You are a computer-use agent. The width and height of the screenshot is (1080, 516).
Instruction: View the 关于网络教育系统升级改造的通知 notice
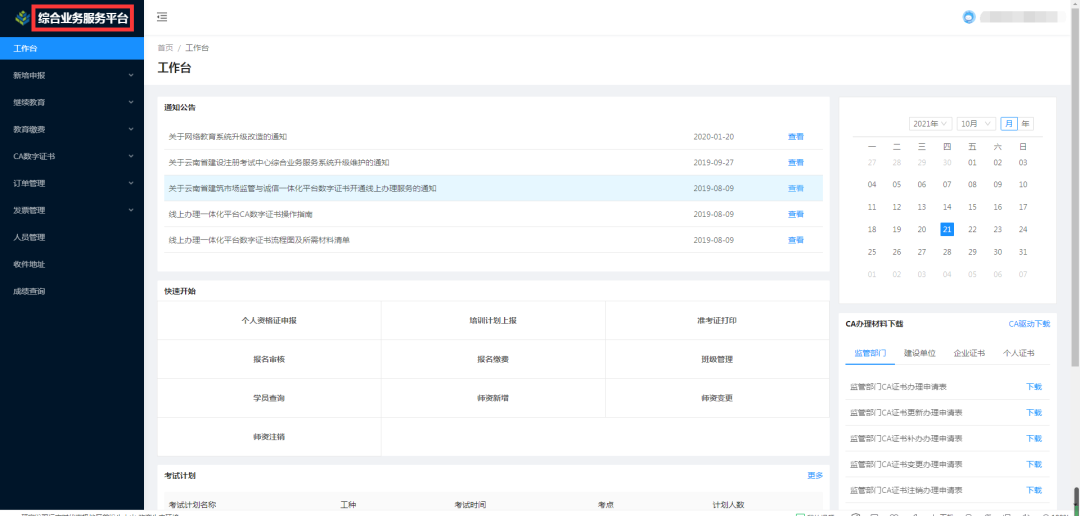point(795,137)
